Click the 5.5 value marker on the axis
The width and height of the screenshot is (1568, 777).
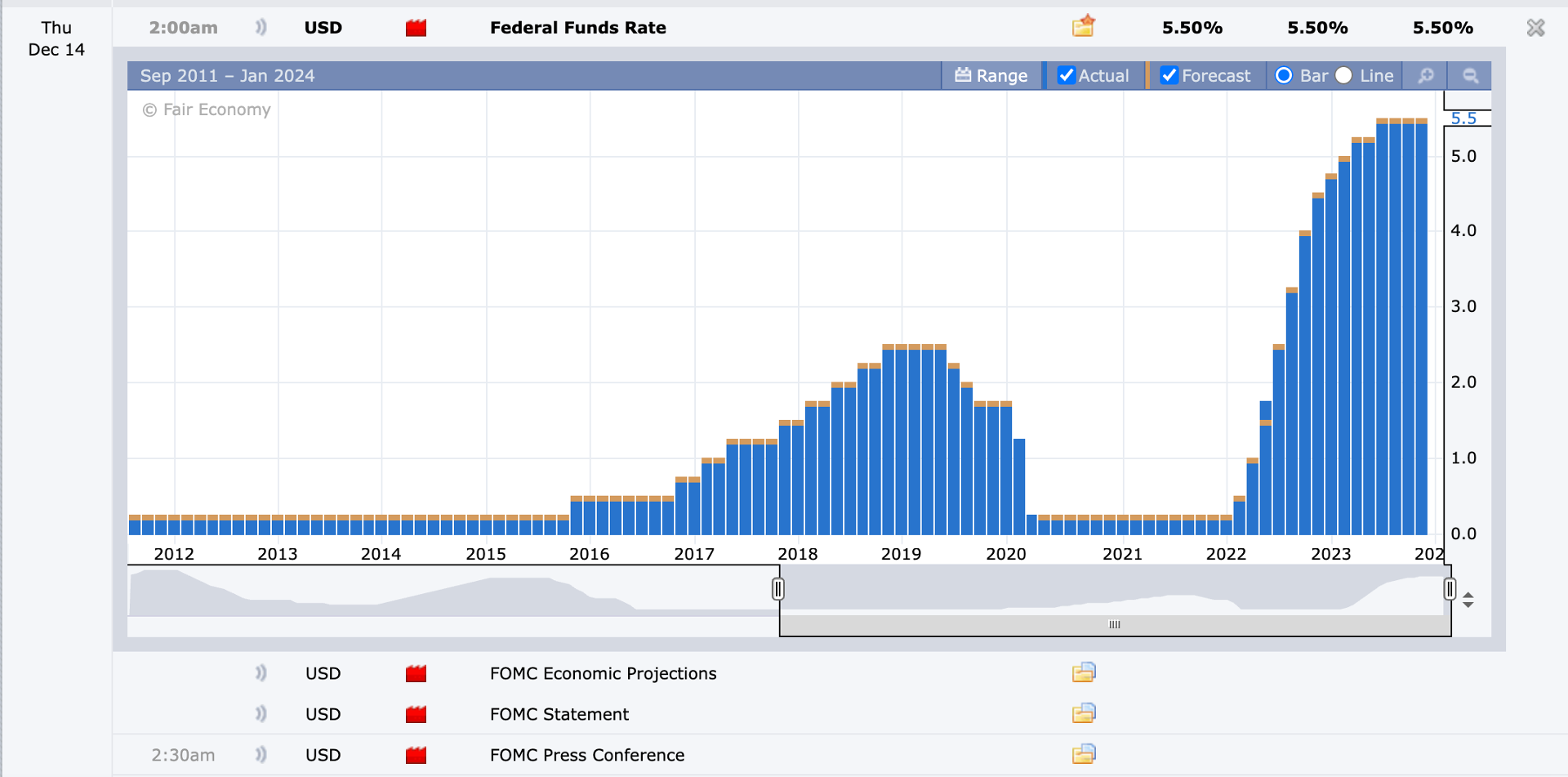pyautogui.click(x=1463, y=118)
